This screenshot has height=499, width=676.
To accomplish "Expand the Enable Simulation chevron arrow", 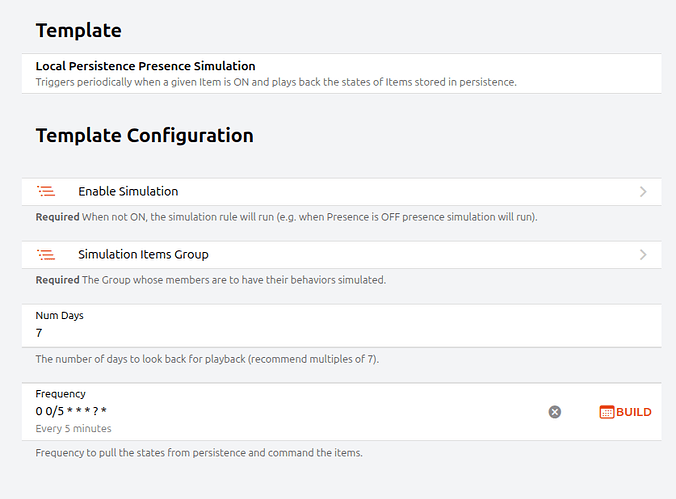I will [x=642, y=191].
